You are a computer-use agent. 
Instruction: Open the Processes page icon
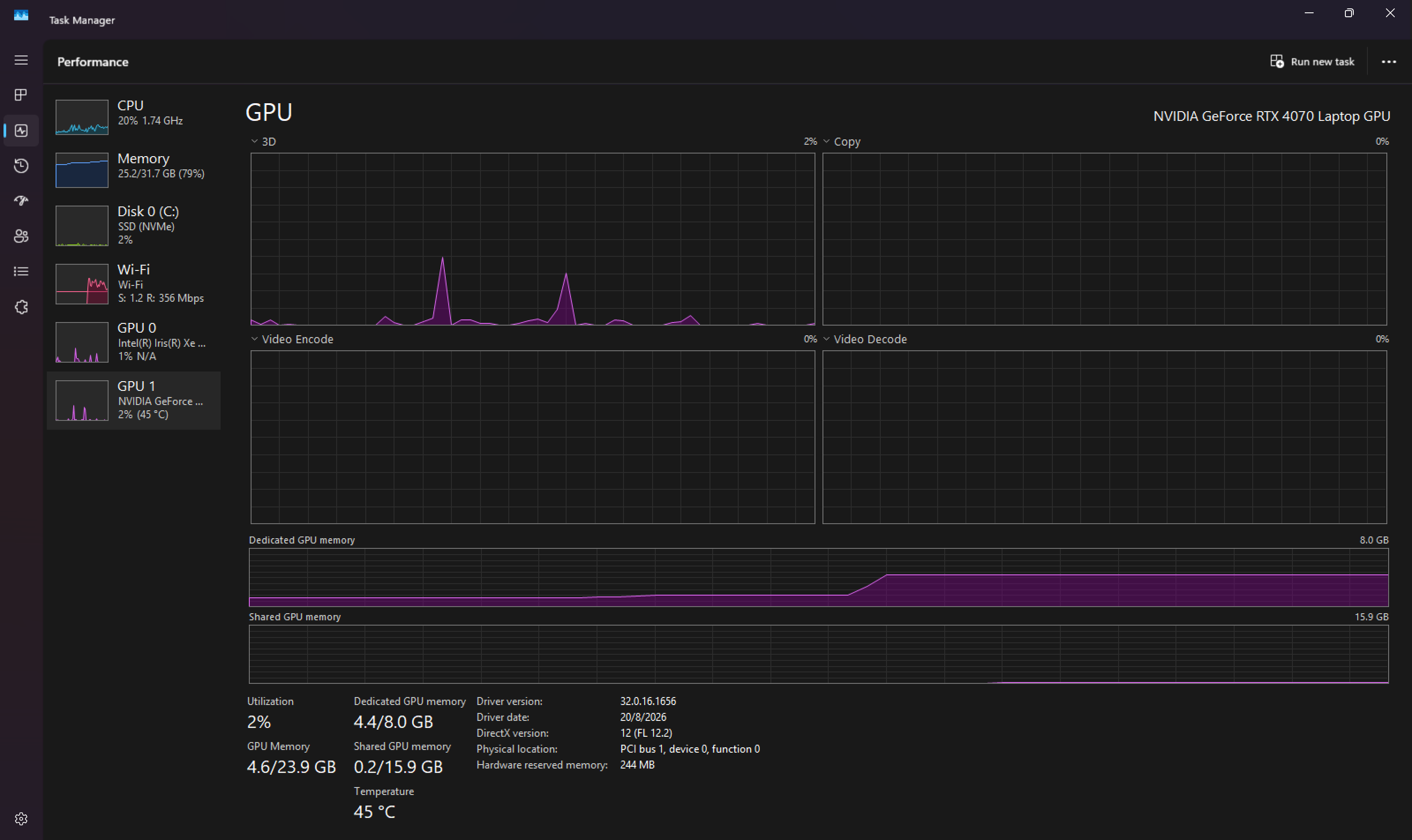[21, 95]
